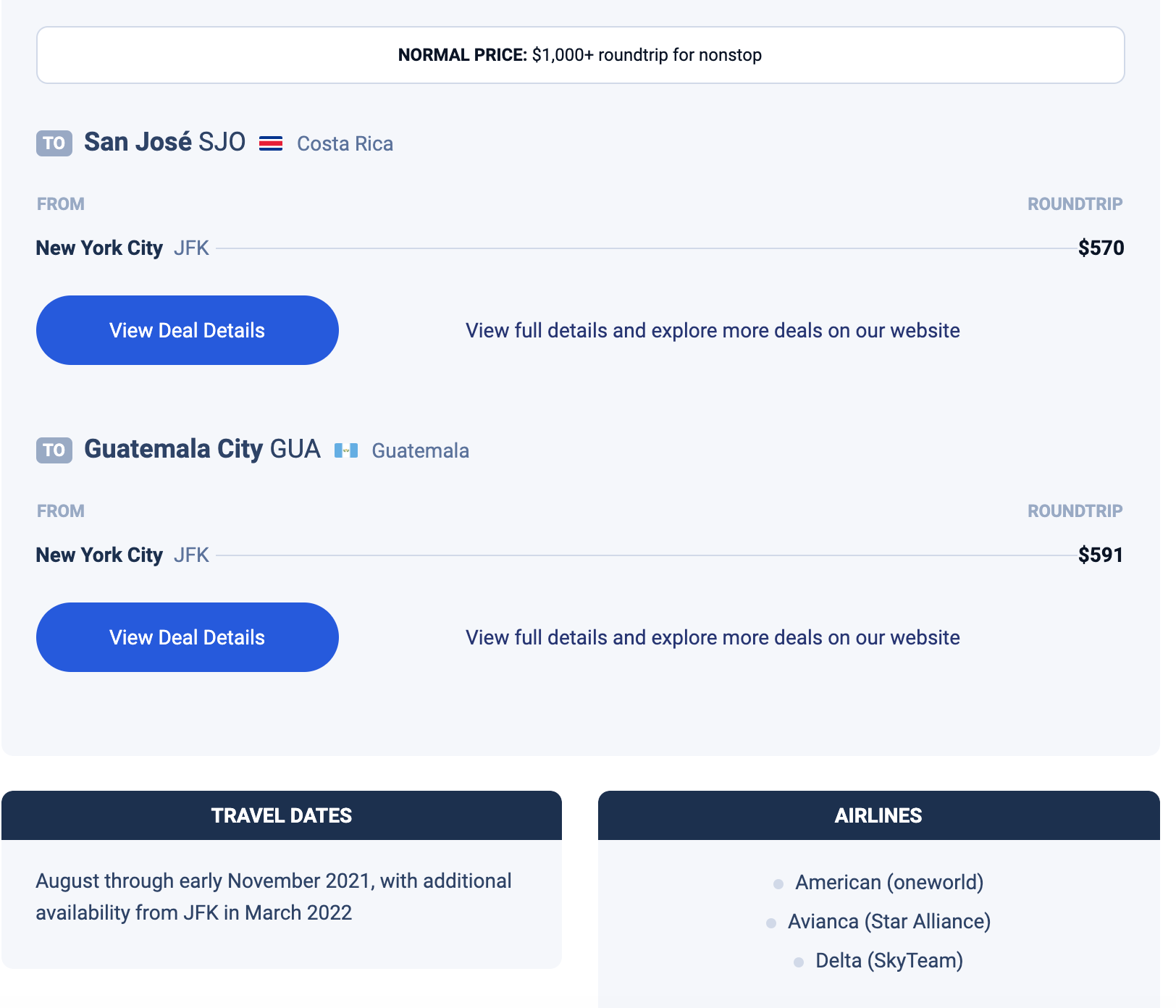Viewport: 1176px width, 1008px height.
Task: Follow website link under the San José deal
Action: coord(713,330)
